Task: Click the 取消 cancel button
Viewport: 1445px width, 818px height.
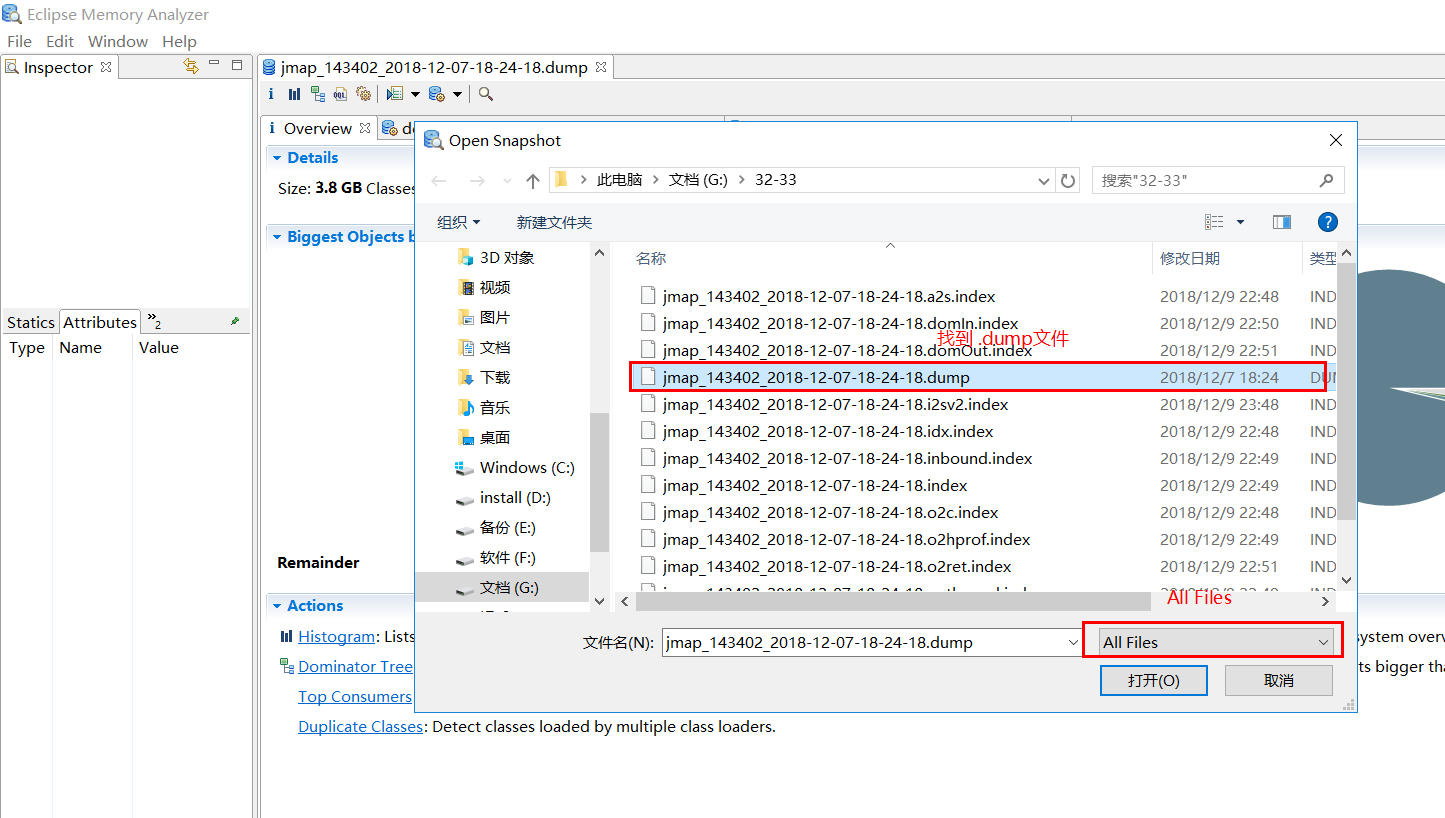Action: [1279, 680]
